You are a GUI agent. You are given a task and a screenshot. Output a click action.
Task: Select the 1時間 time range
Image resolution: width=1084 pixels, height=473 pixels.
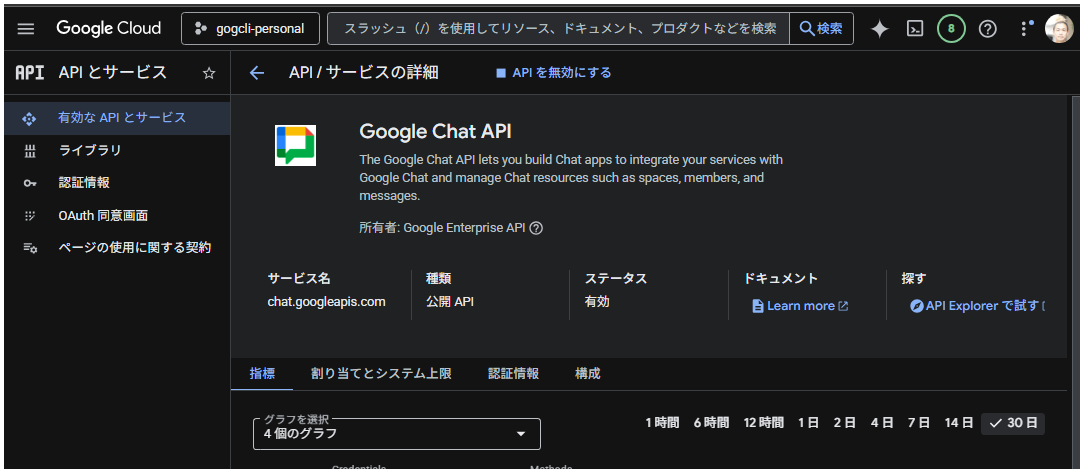pos(662,423)
